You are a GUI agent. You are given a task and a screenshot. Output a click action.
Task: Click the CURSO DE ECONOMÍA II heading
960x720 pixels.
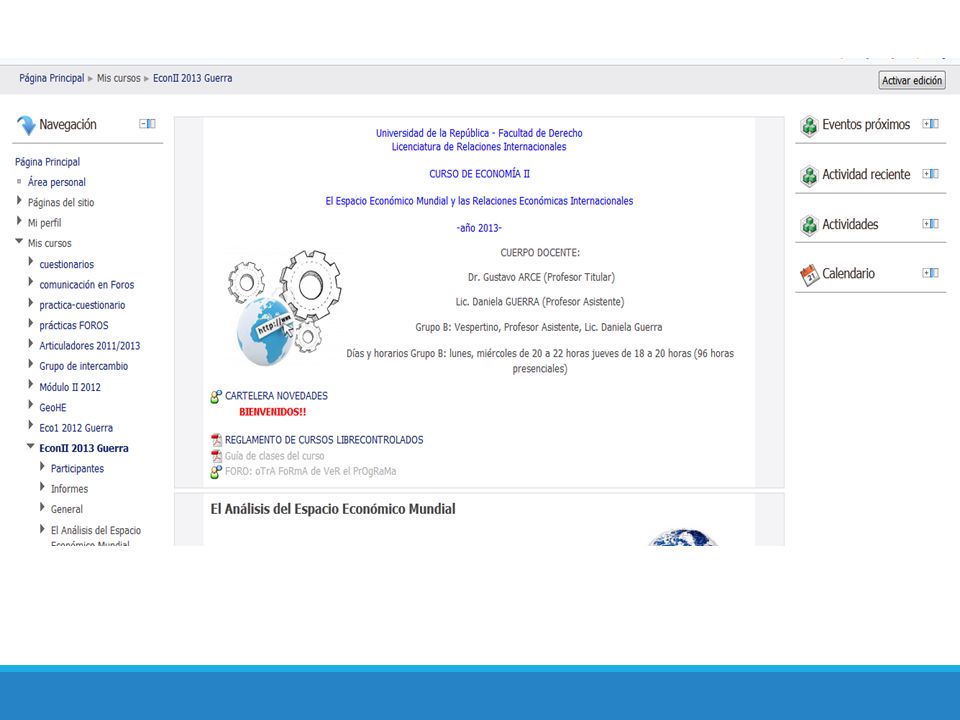479,174
